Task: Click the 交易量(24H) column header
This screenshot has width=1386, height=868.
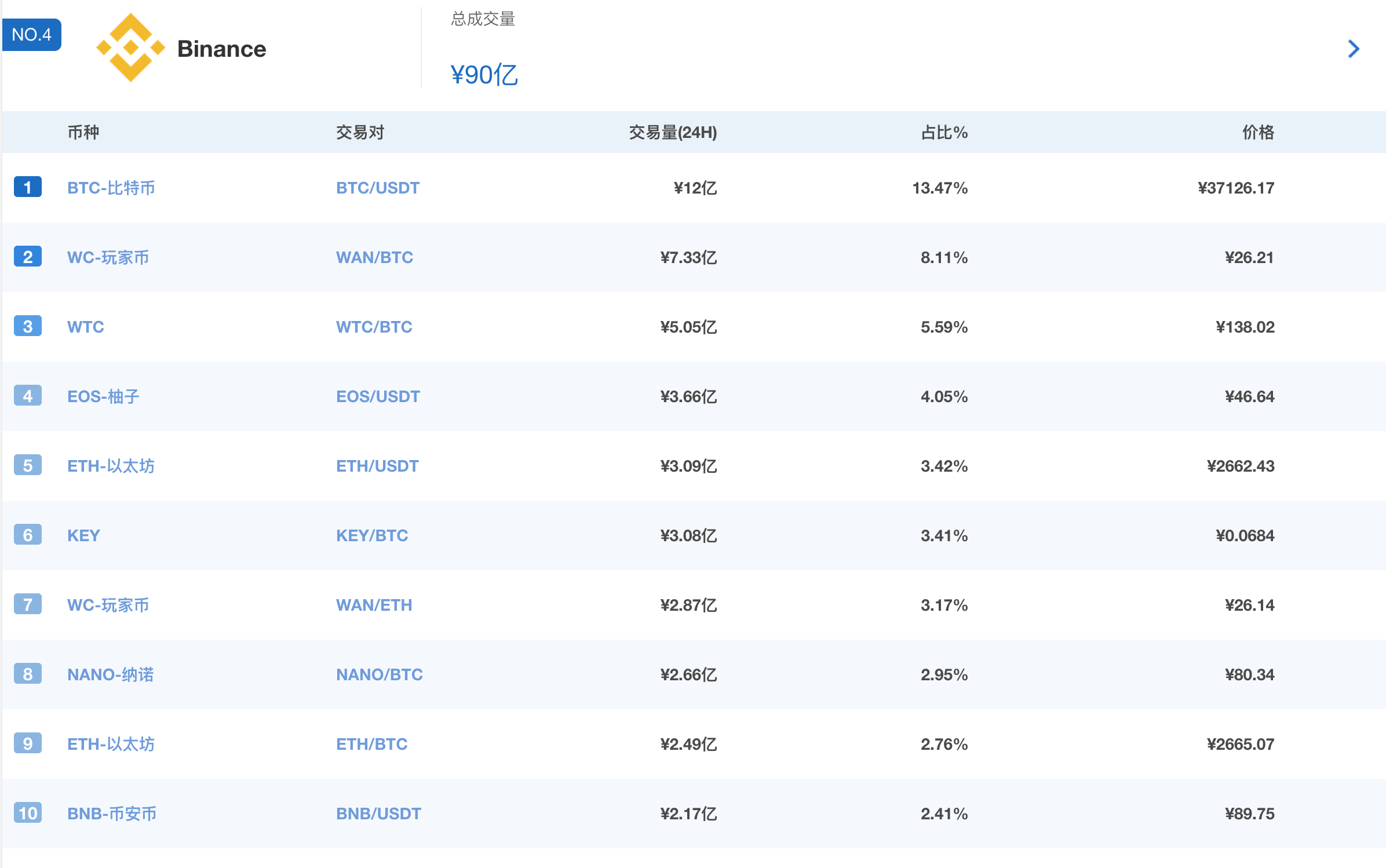Action: (x=672, y=132)
